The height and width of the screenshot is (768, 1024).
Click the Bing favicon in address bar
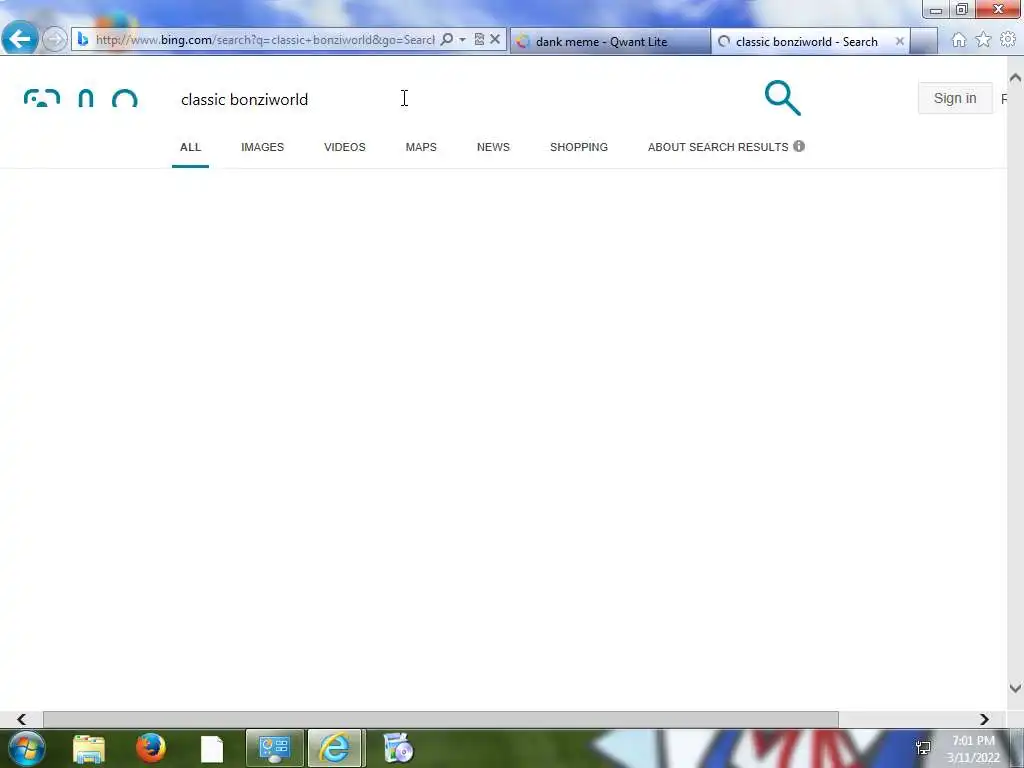pos(83,40)
